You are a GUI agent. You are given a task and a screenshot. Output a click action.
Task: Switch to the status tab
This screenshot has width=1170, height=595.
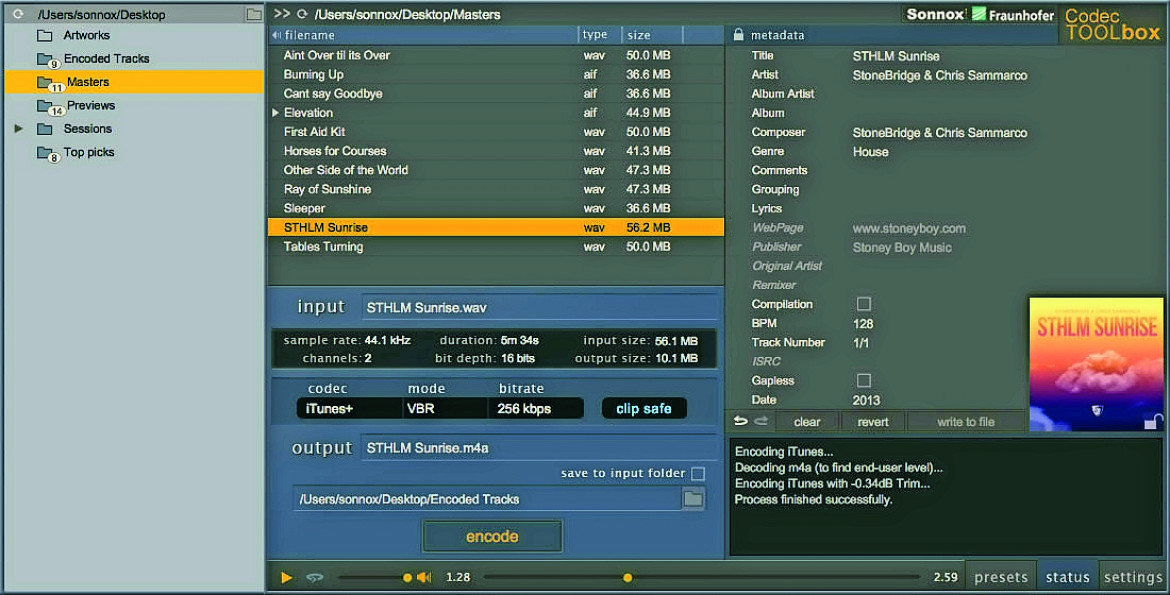point(1068,577)
